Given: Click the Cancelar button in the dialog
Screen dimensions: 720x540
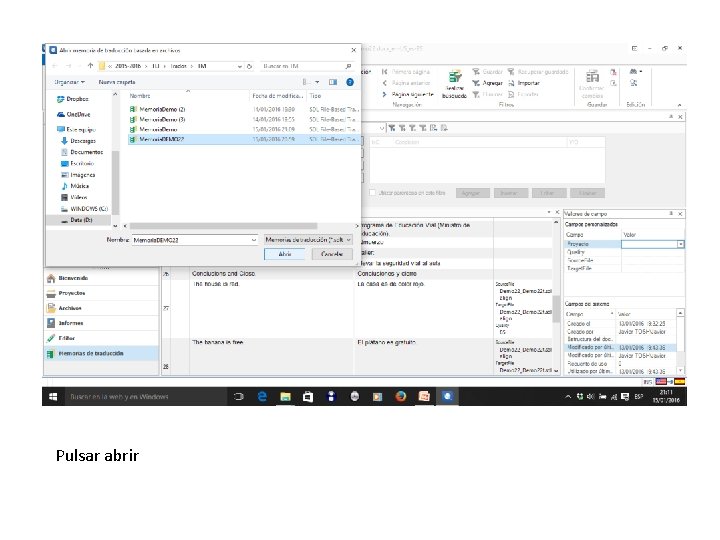Looking at the screenshot, I should coord(332,254).
